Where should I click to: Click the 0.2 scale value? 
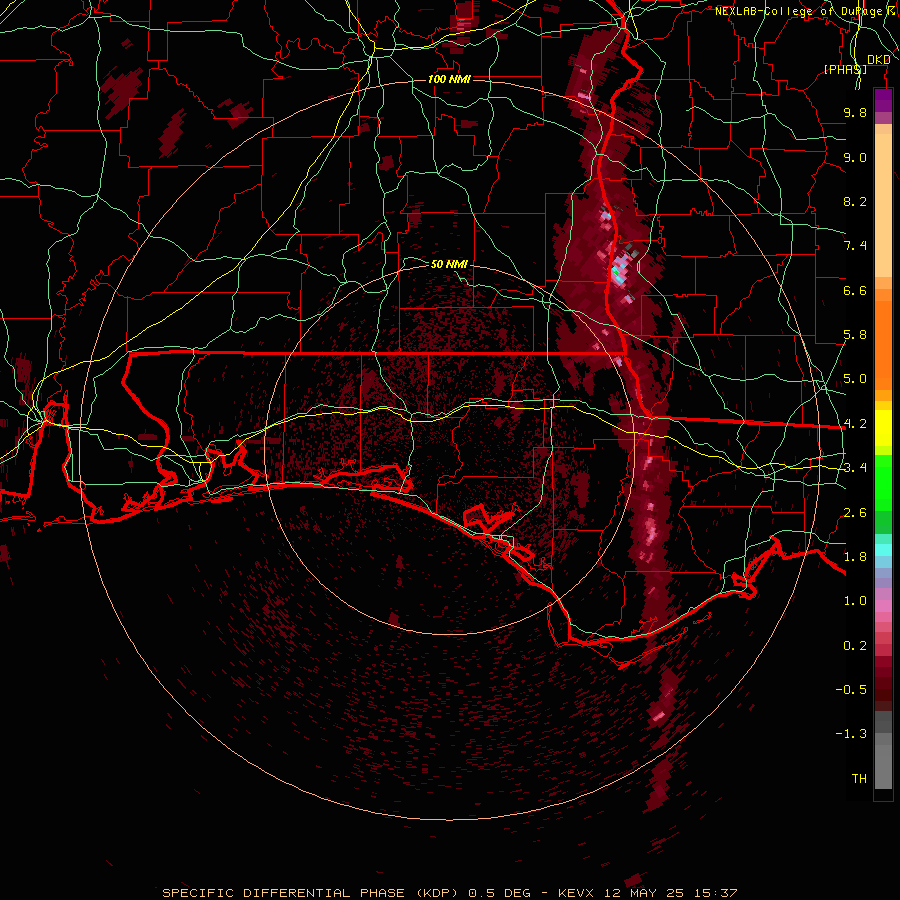coord(855,646)
